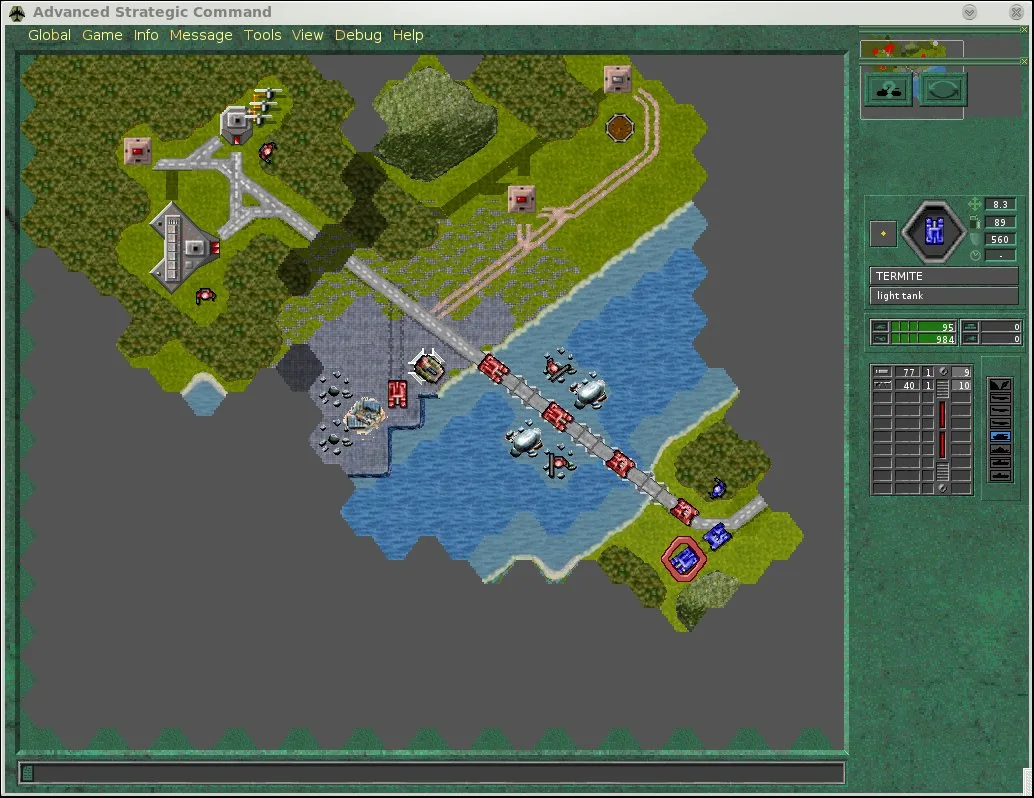Click the second weapon icon in the row with 40
This screenshot has height=798, width=1034.
coord(882,385)
